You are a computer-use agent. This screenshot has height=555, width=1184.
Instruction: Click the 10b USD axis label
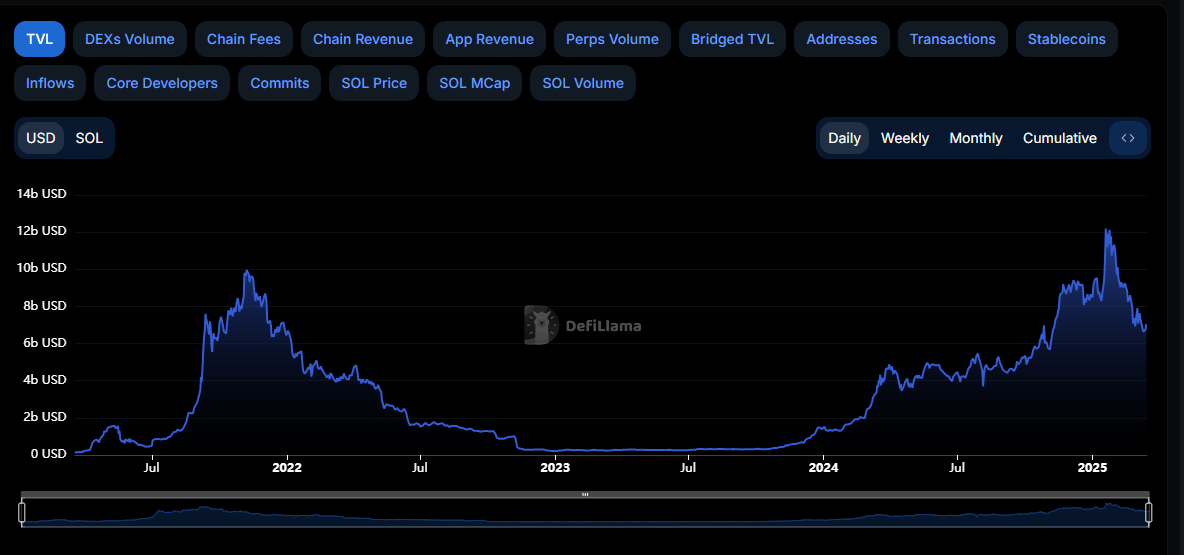(x=42, y=268)
